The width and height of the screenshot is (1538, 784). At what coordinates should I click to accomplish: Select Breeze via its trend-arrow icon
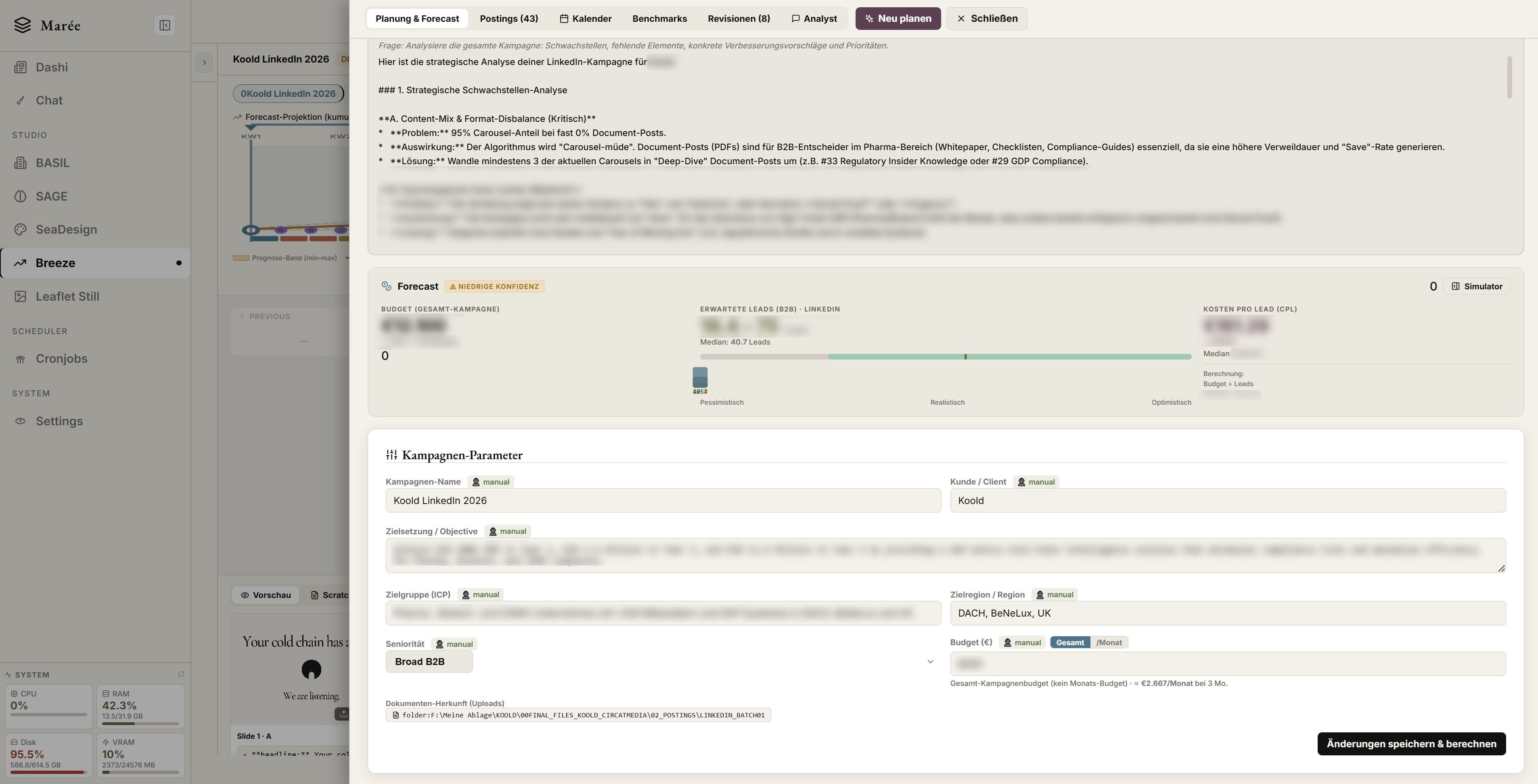point(20,263)
